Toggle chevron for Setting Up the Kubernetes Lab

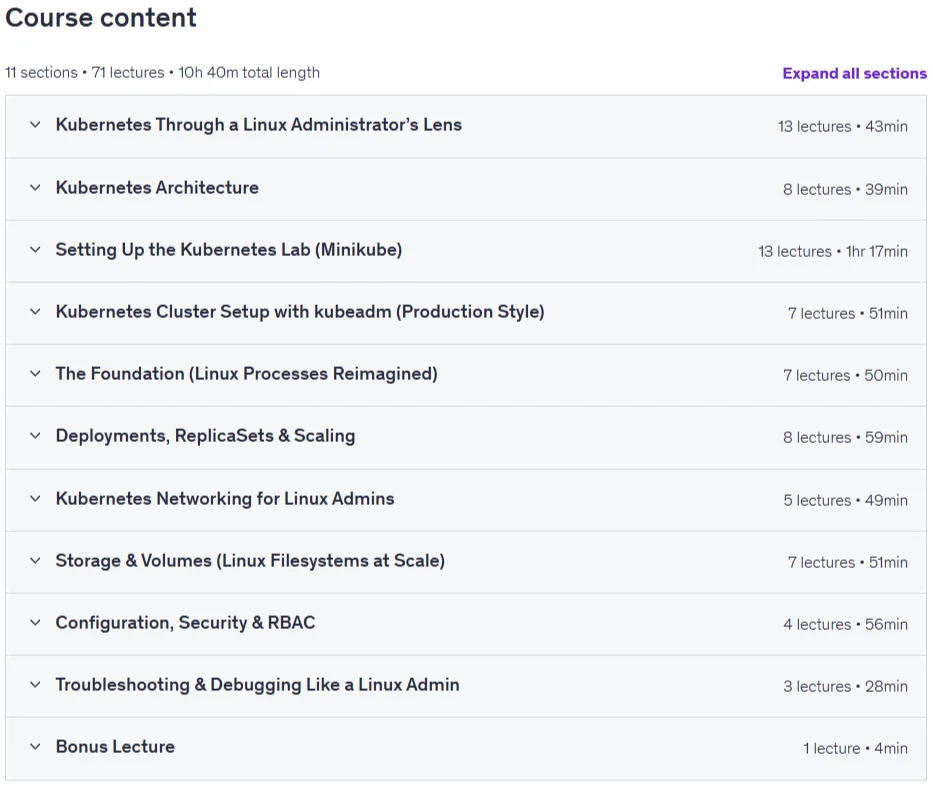[x=35, y=250]
